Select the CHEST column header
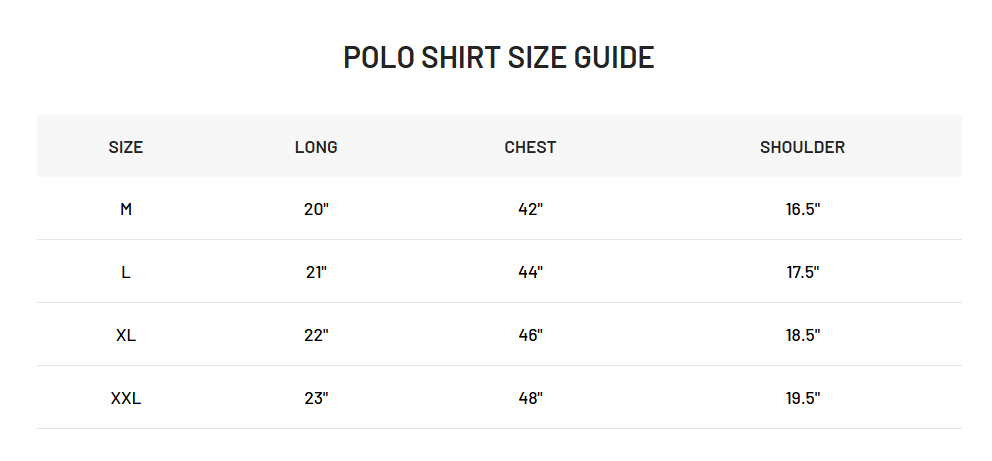Screen dimensions: 992x461 click(x=530, y=147)
